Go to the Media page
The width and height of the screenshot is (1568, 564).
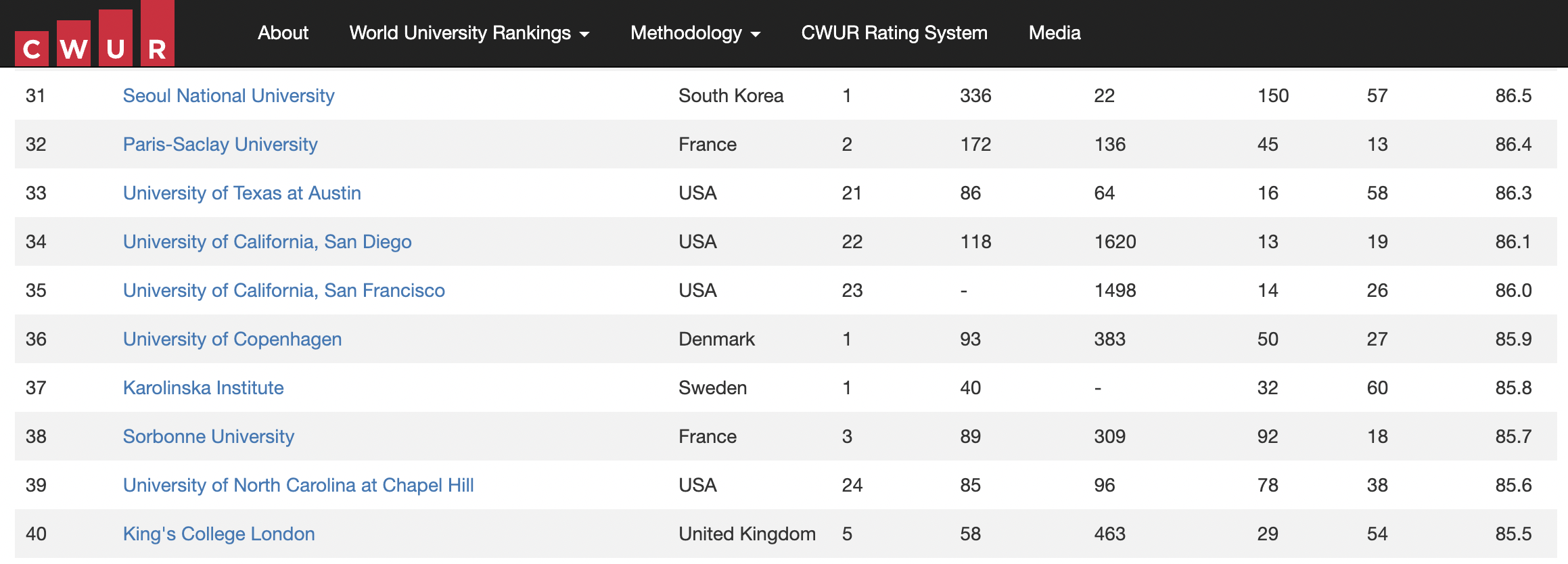pyautogui.click(x=1055, y=32)
